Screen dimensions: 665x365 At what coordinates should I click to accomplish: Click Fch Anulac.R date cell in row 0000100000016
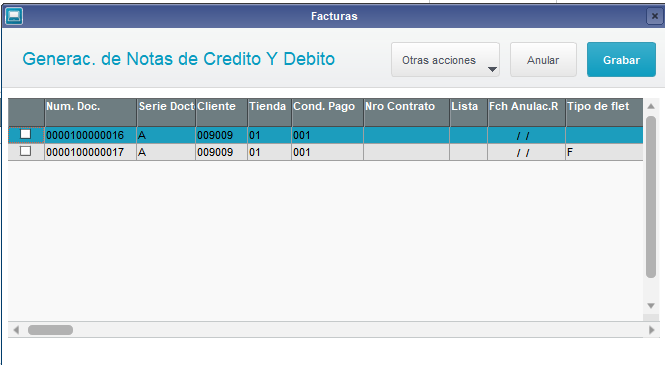[527, 135]
